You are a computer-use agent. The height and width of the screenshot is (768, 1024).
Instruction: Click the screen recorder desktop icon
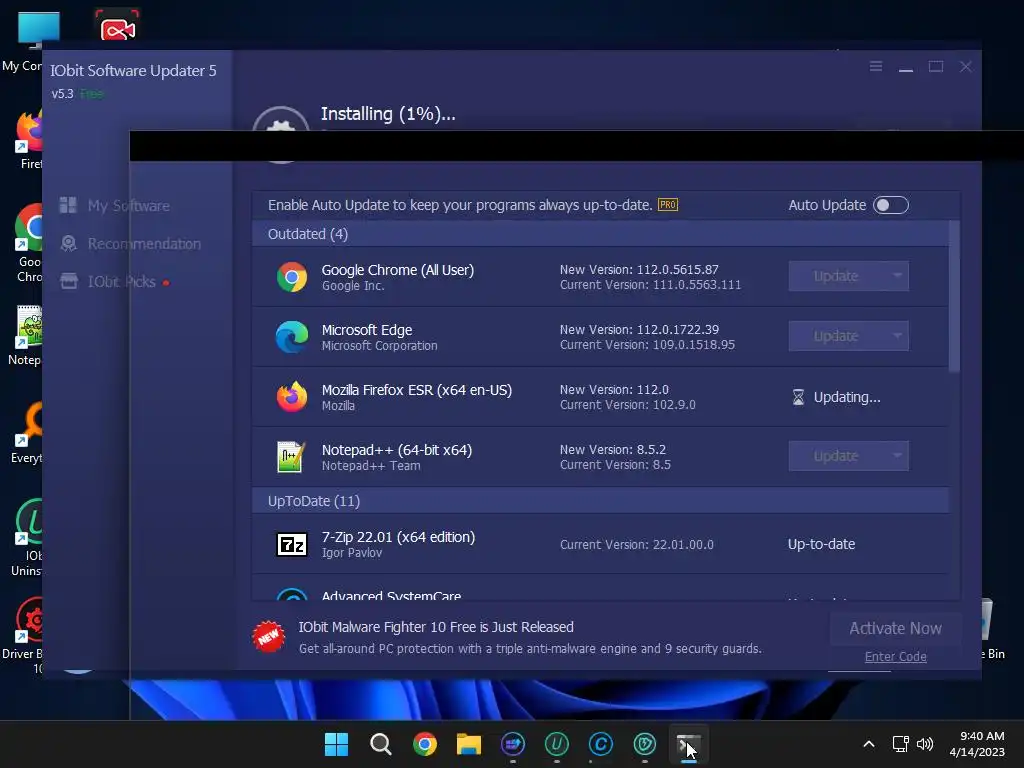[x=117, y=25]
